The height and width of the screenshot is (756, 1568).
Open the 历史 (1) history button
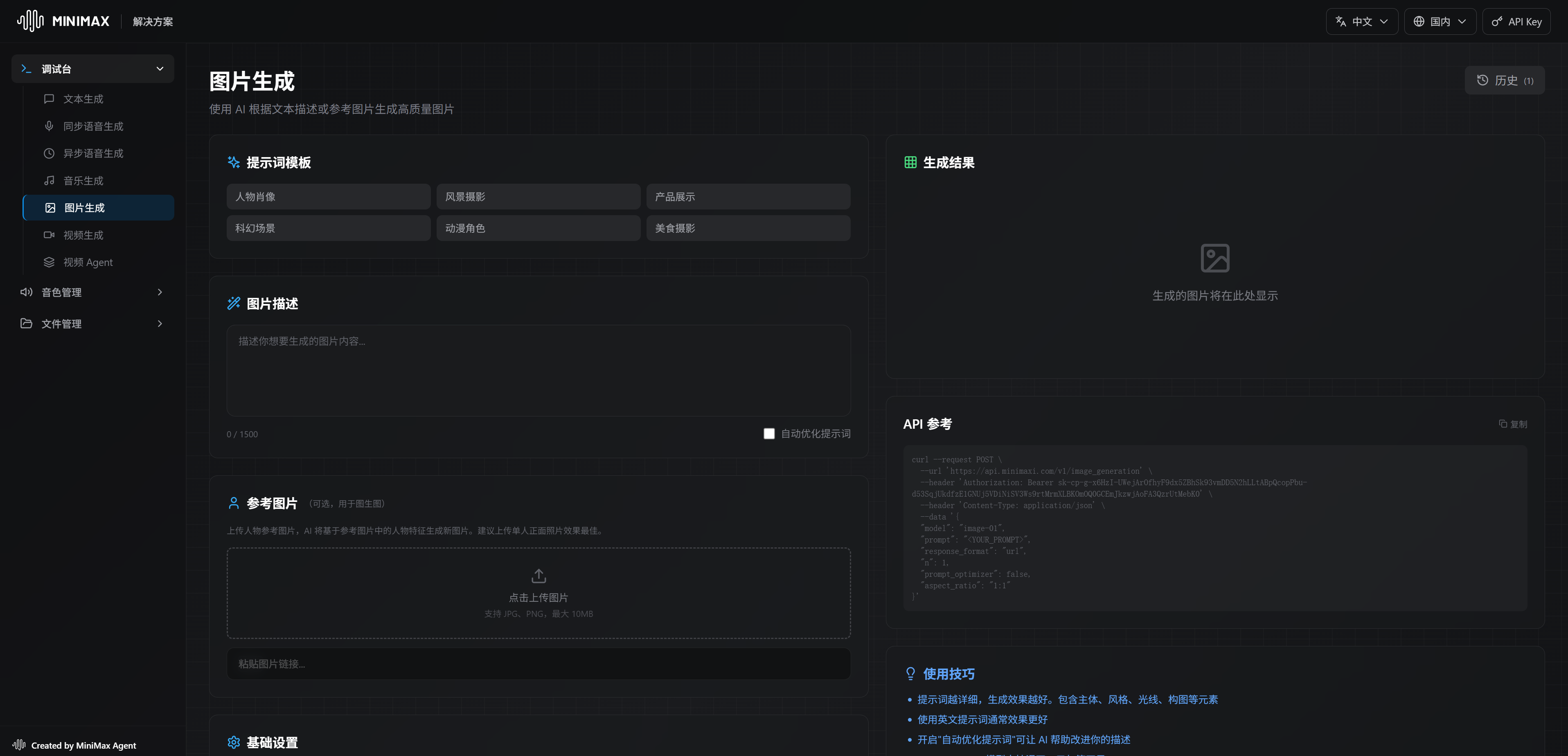1504,80
